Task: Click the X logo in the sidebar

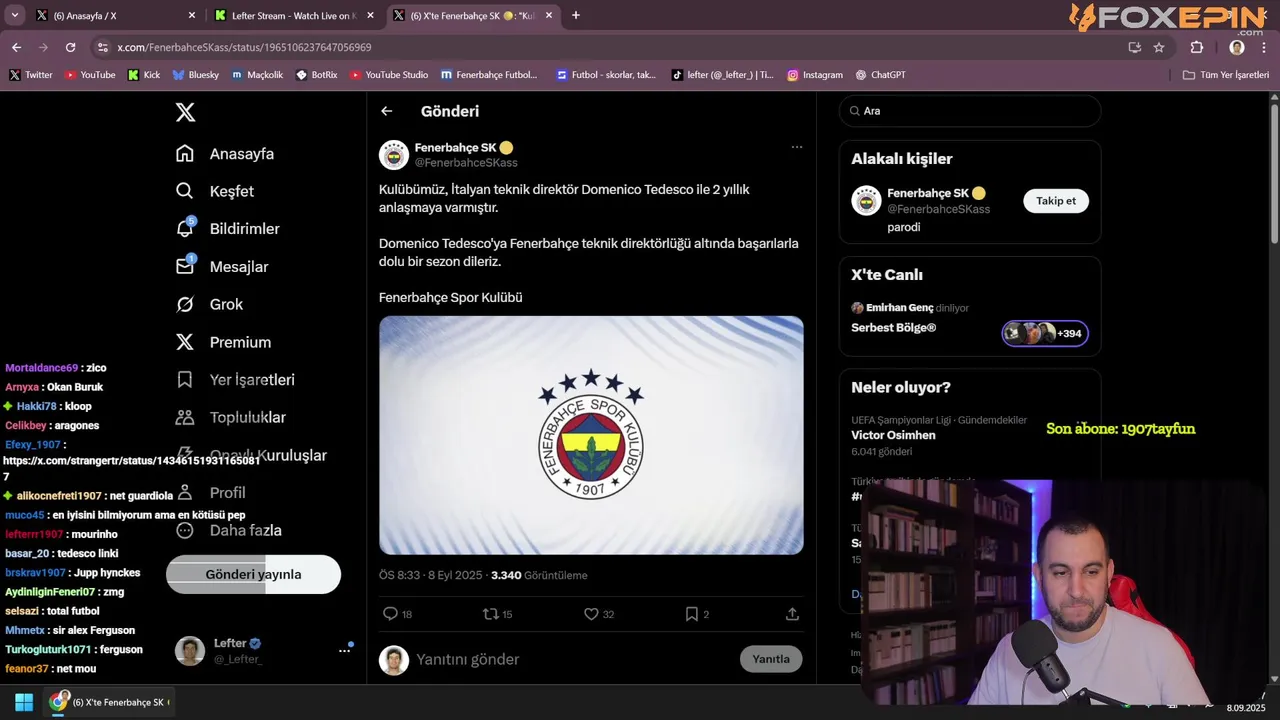Action: coord(185,112)
